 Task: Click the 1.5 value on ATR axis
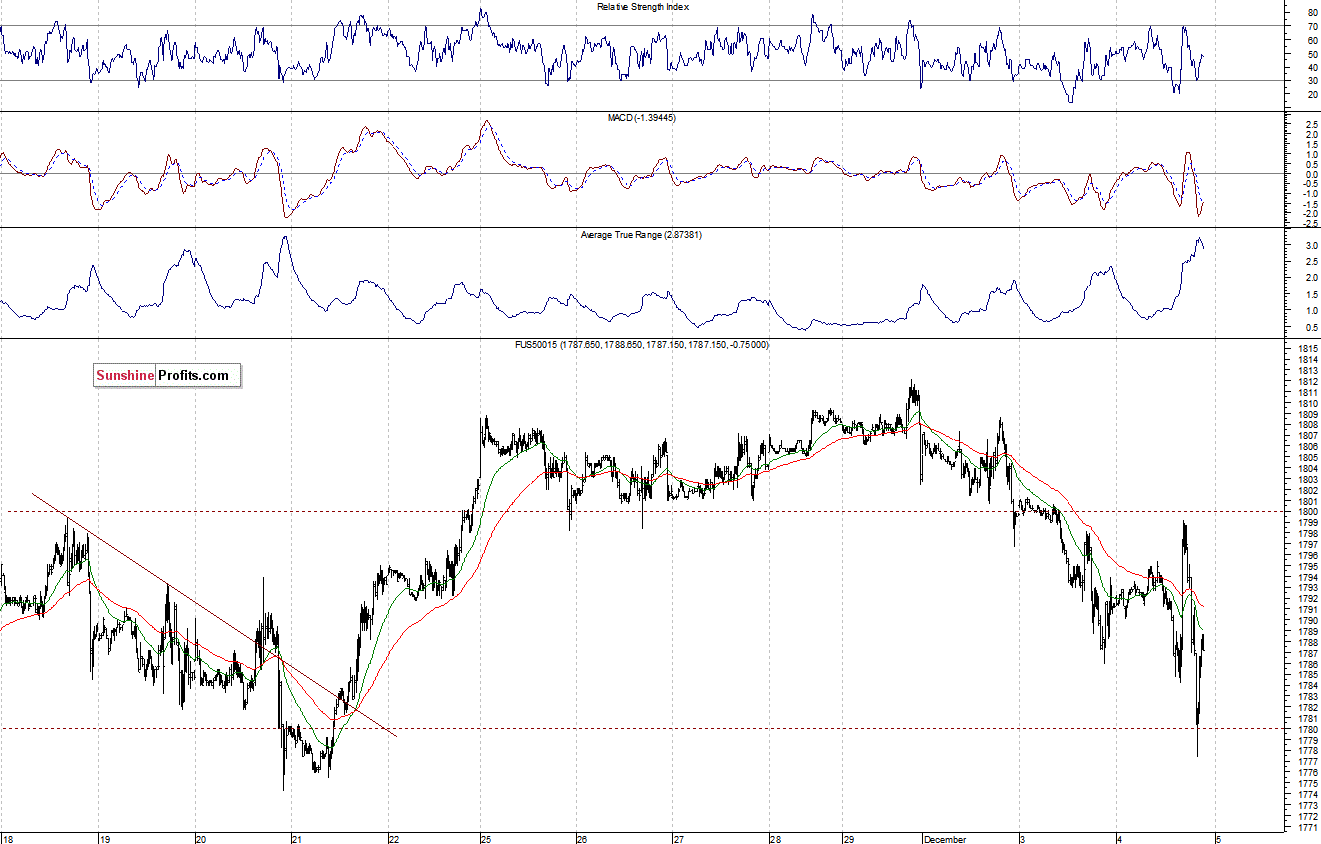[1311, 294]
